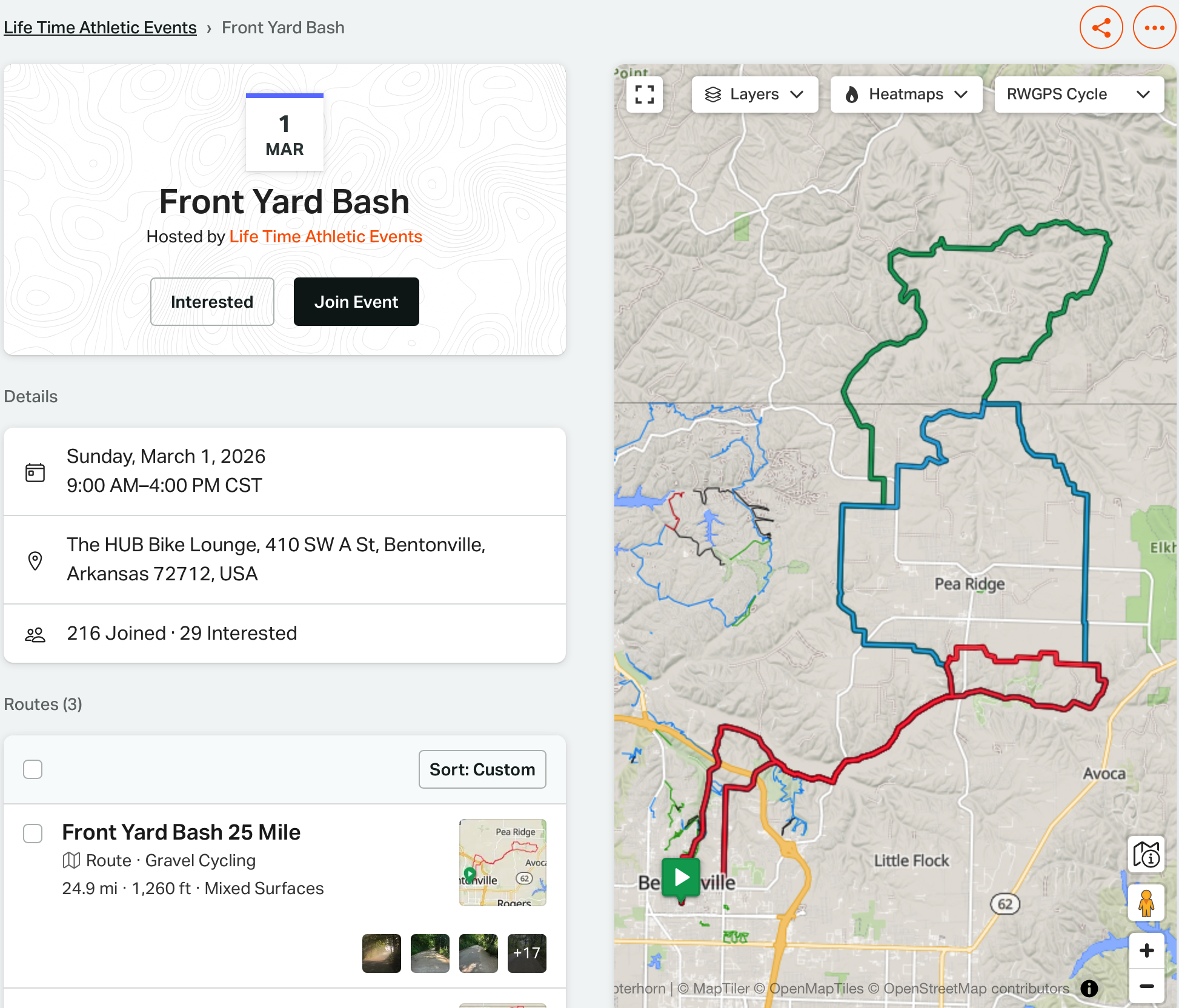Mark yourself as Interested
This screenshot has width=1179, height=1008.
[x=212, y=302]
